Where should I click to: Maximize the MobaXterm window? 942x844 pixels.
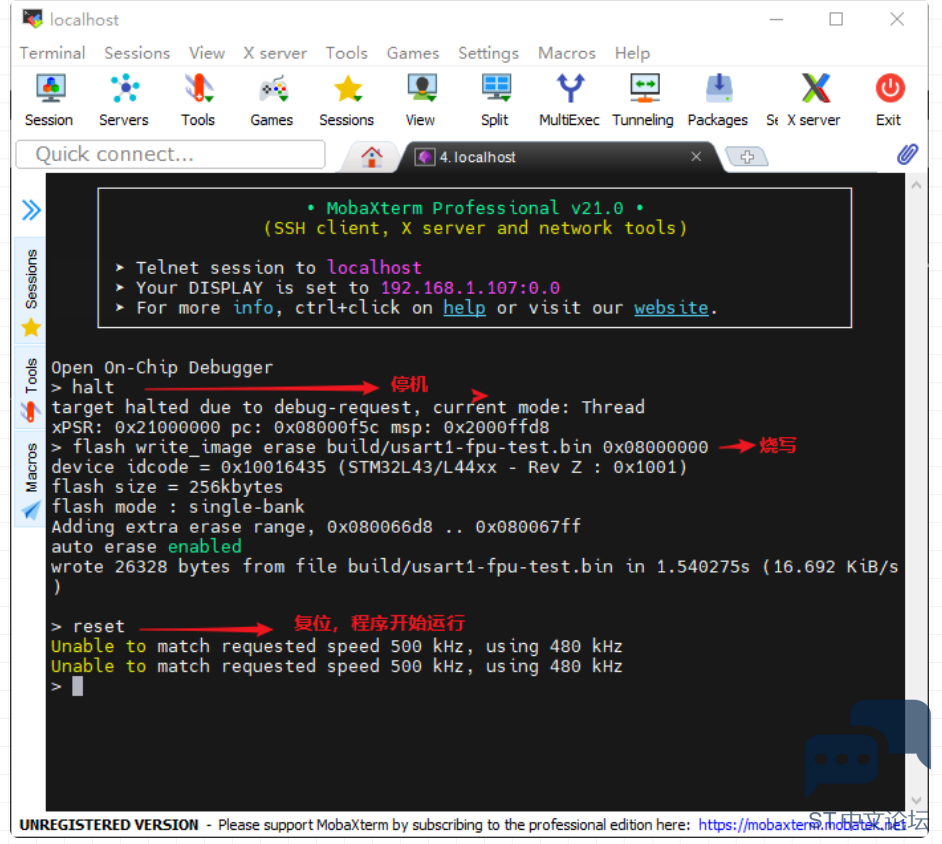(836, 19)
